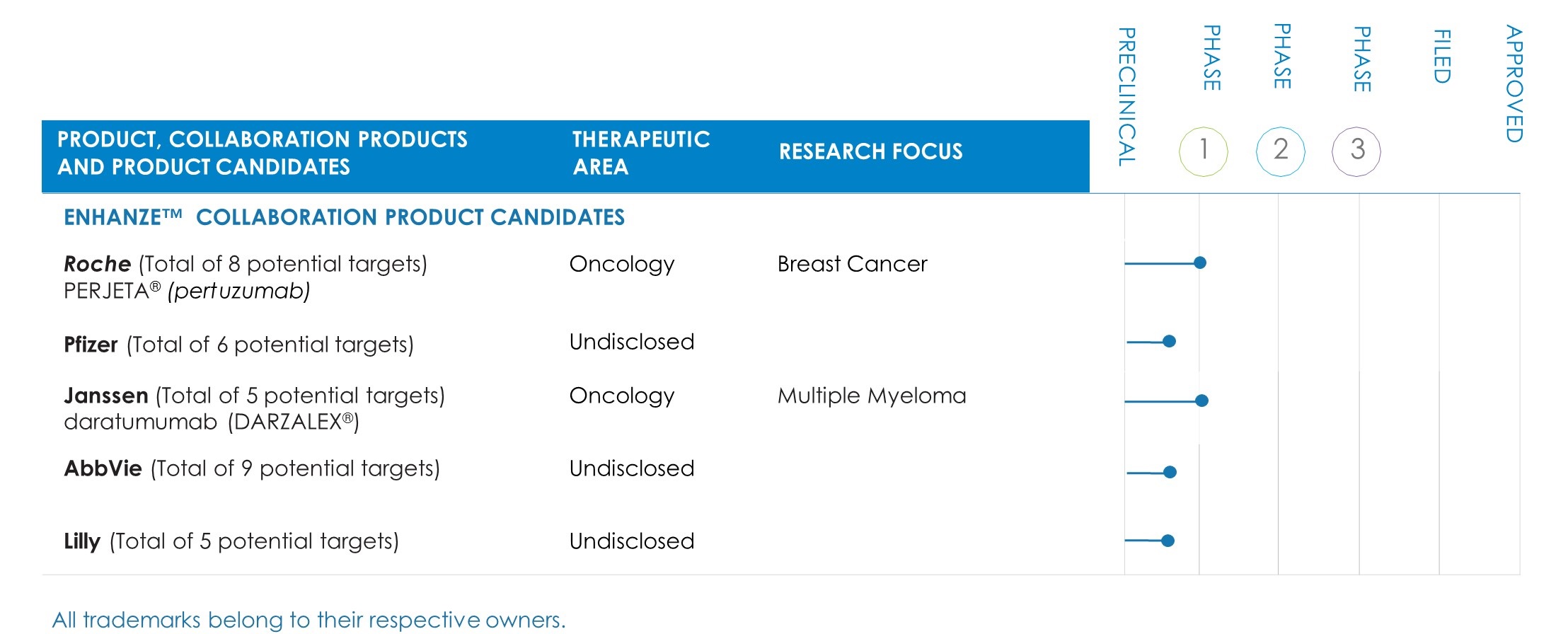Click the Lilly pipeline progress dot
The image size is (1568, 634).
[x=1168, y=541]
